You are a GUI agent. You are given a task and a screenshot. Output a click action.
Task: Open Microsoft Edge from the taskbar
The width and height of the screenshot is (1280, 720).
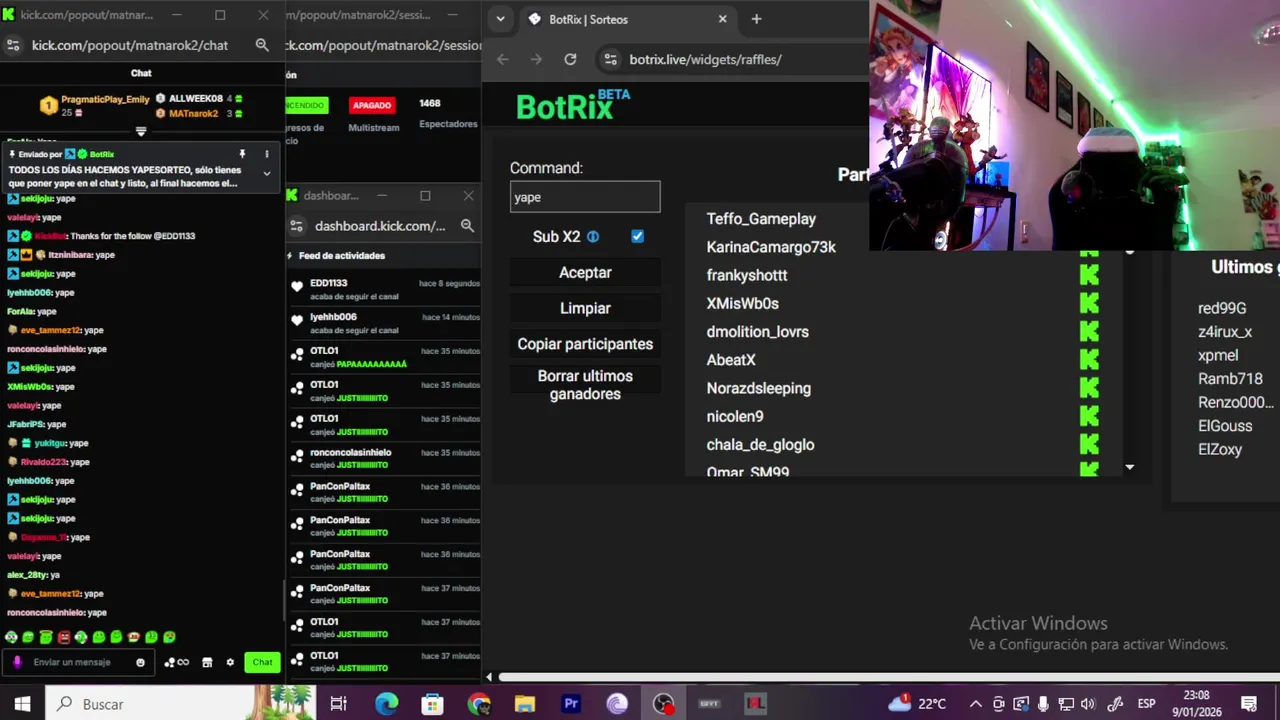click(x=386, y=704)
